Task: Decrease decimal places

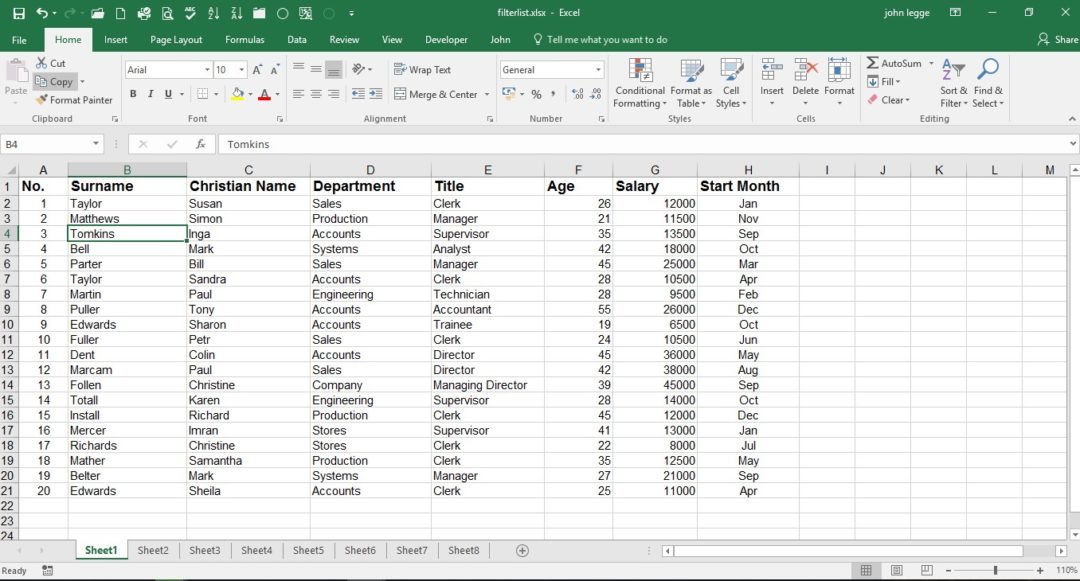Action: (x=596, y=94)
